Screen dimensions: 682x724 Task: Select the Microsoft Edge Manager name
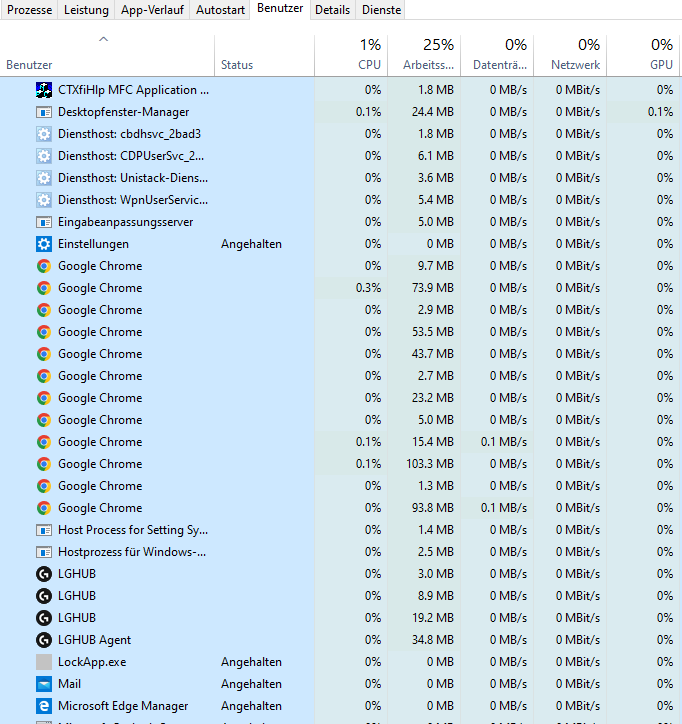[123, 706]
